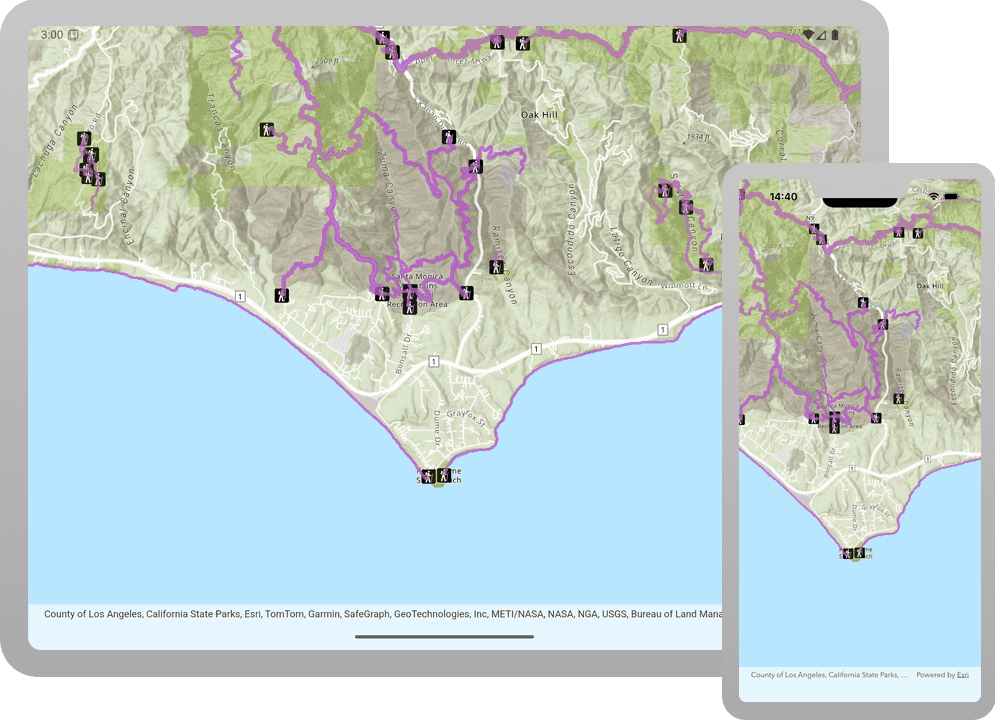Select the phone's trailhead icon beside Ramirez Canyon label

click(899, 398)
